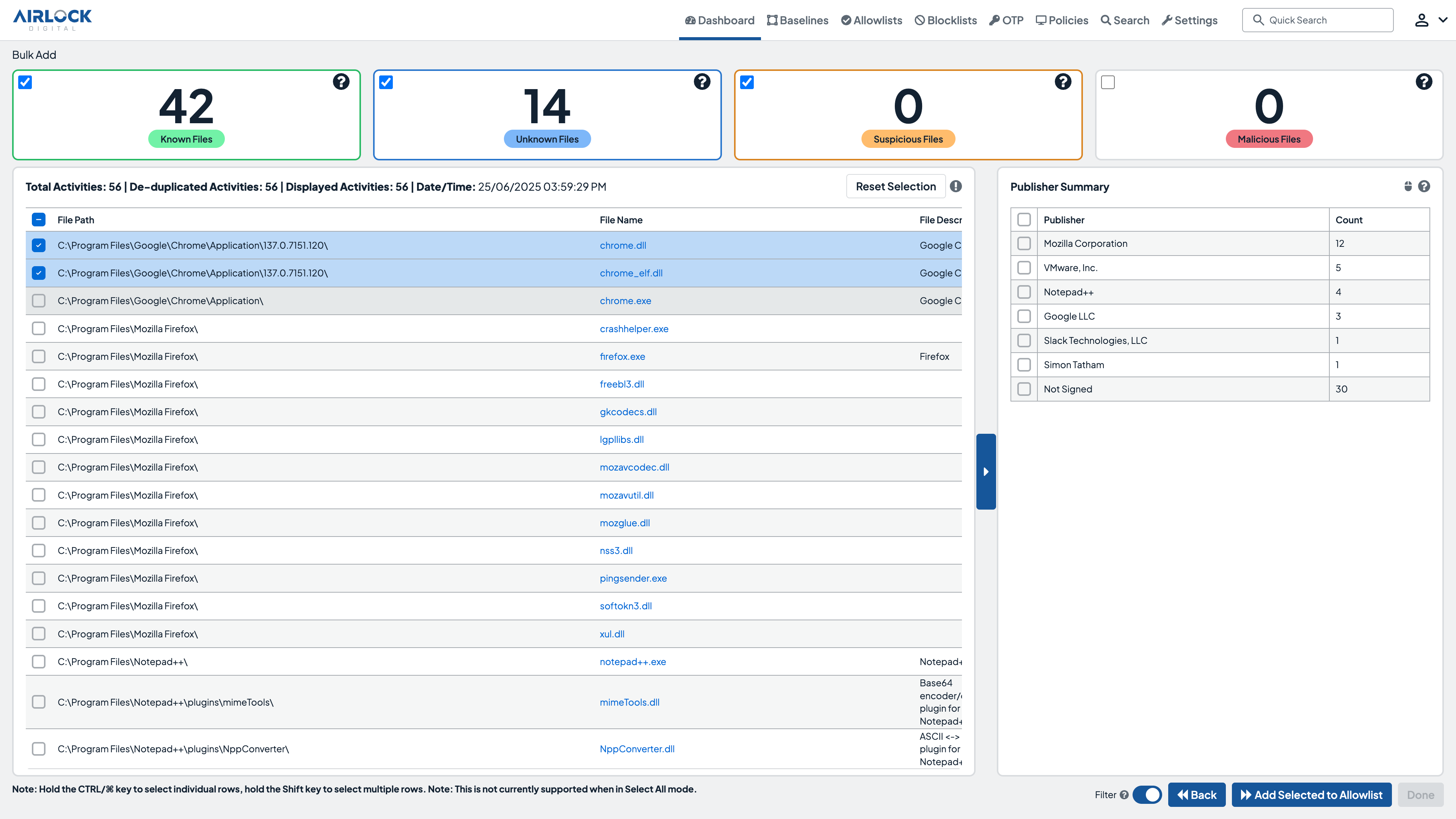Turn off the Filter toggle switch
Image resolution: width=1456 pixels, height=819 pixels.
coord(1147,795)
